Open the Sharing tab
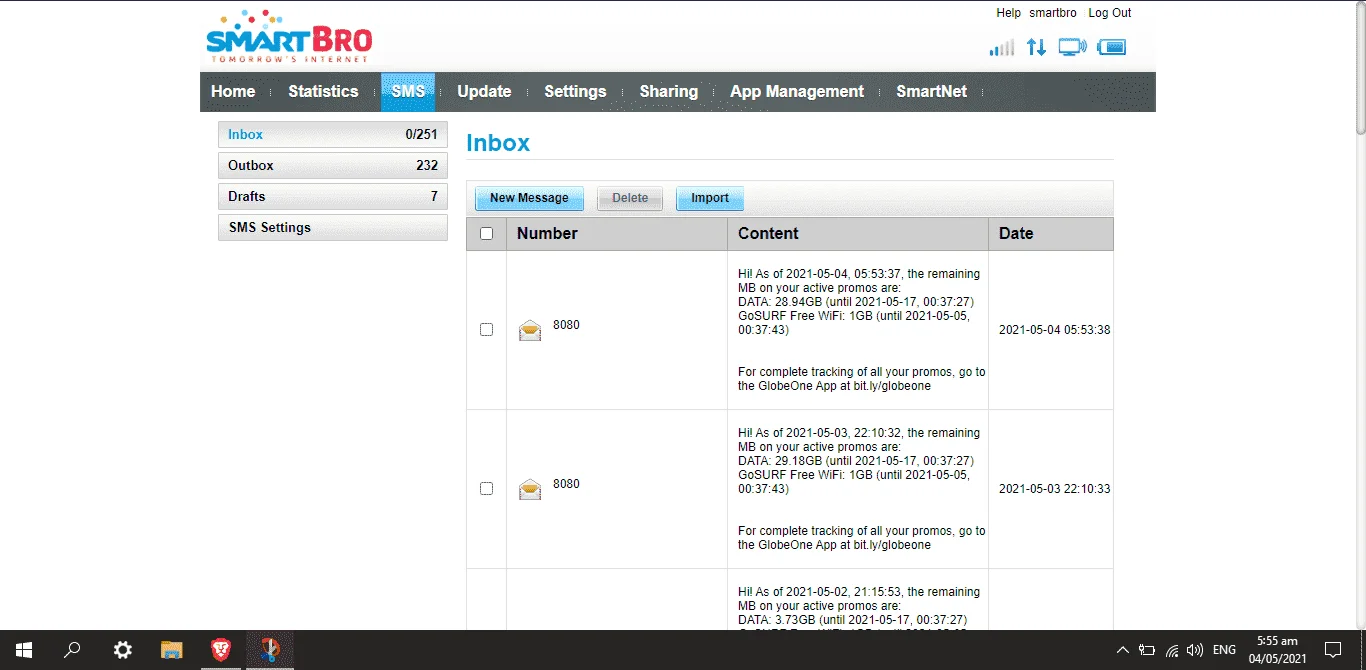The height and width of the screenshot is (670, 1366). (x=669, y=91)
